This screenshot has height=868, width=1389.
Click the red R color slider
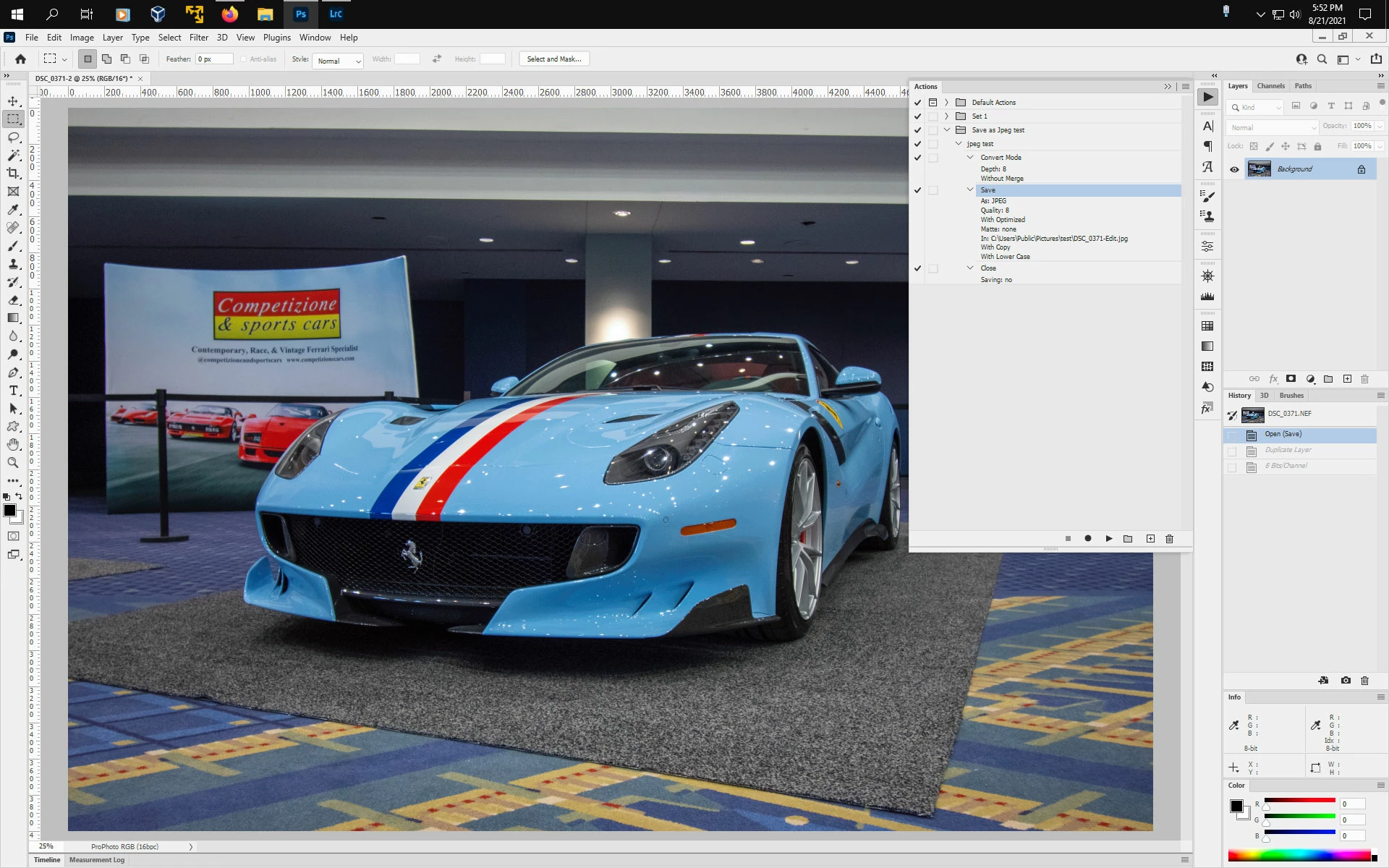point(1299,801)
